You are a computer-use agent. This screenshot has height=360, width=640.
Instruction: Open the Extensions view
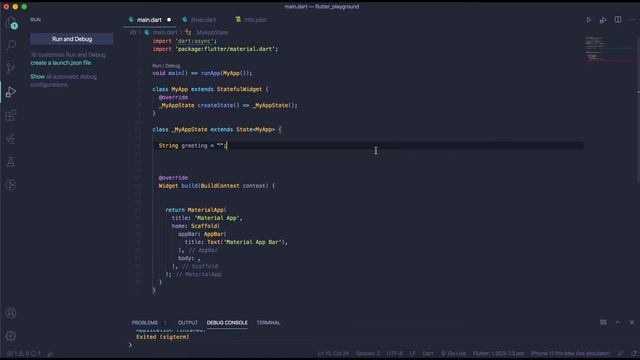pyautogui.click(x=11, y=115)
